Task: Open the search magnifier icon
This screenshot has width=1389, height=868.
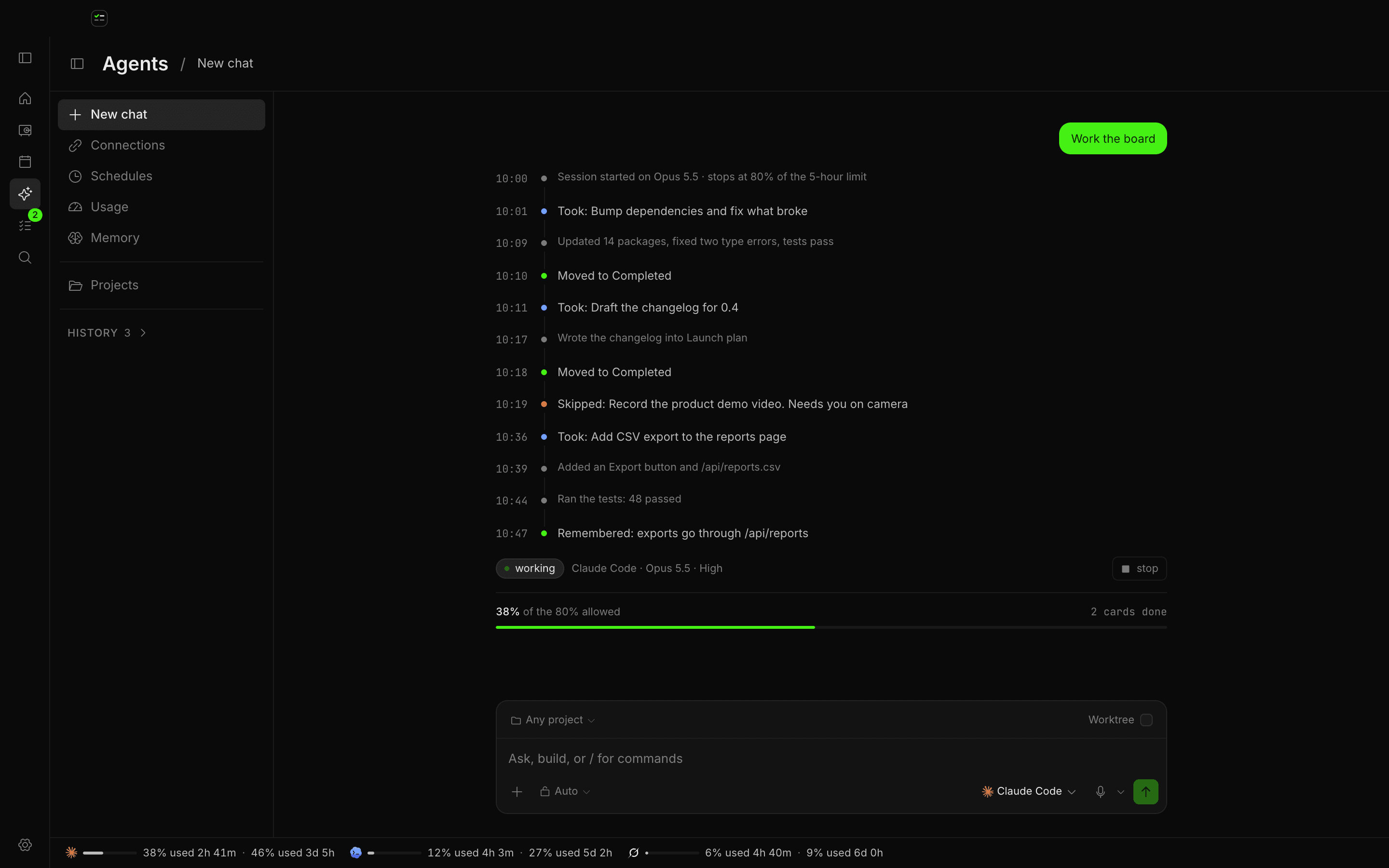Action: (x=25, y=257)
